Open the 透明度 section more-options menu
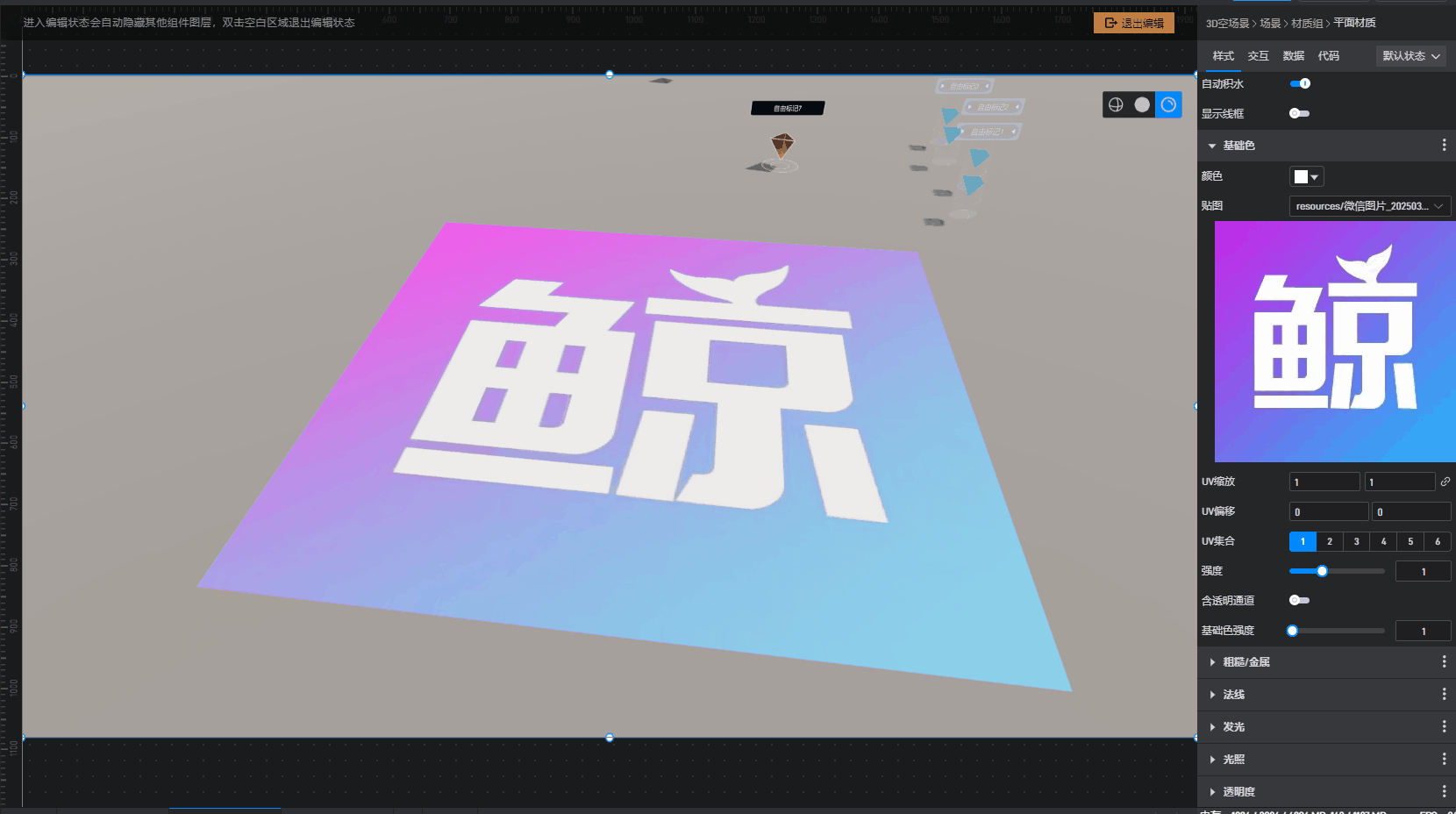 1444,792
